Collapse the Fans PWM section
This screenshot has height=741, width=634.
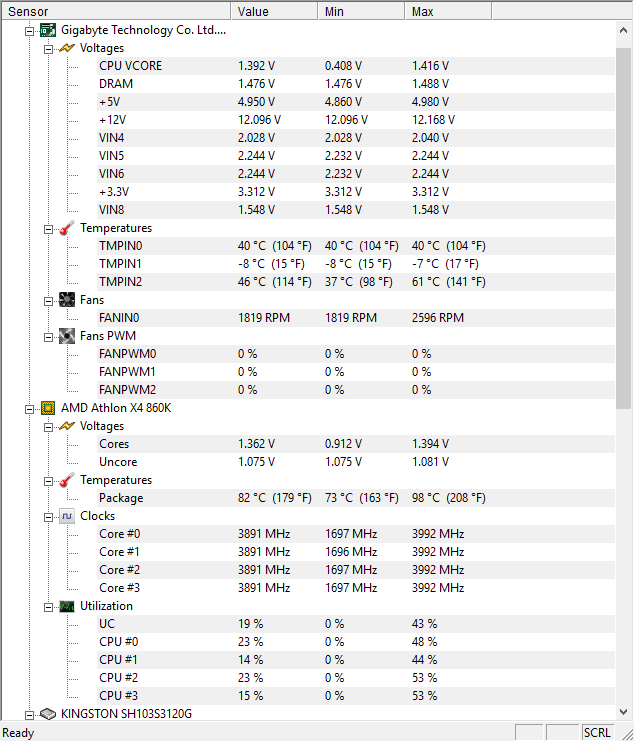(x=49, y=336)
